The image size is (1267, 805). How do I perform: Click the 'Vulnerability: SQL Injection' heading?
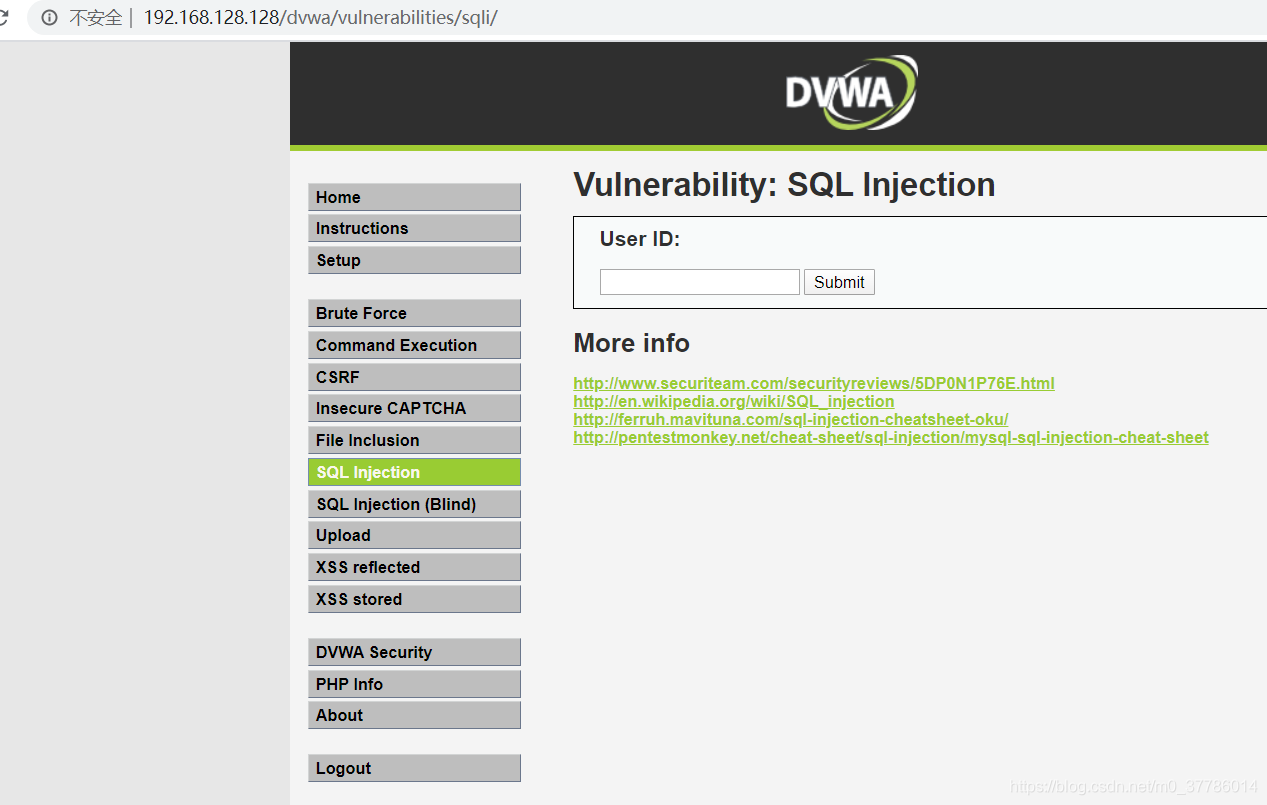[x=784, y=185]
